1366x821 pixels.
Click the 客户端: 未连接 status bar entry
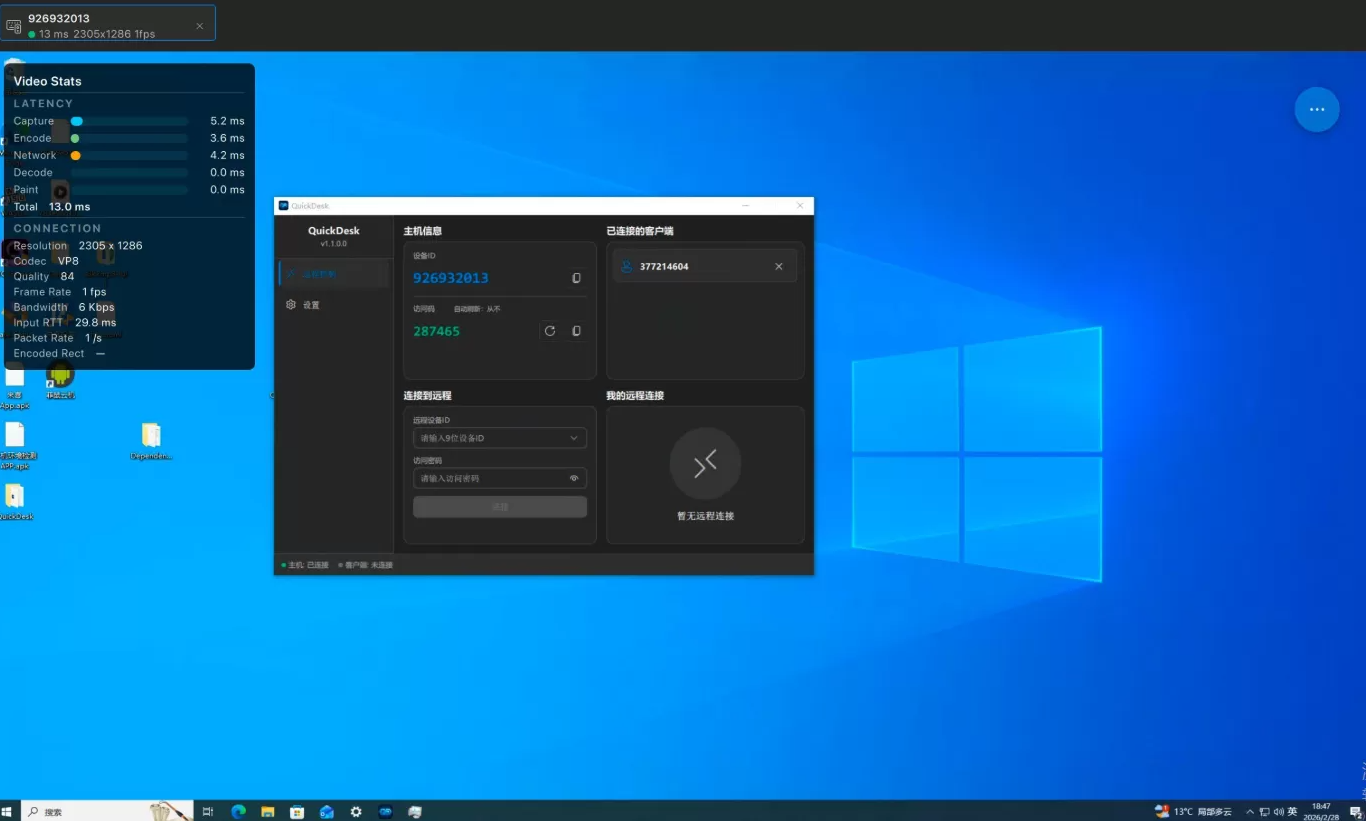(x=365, y=565)
